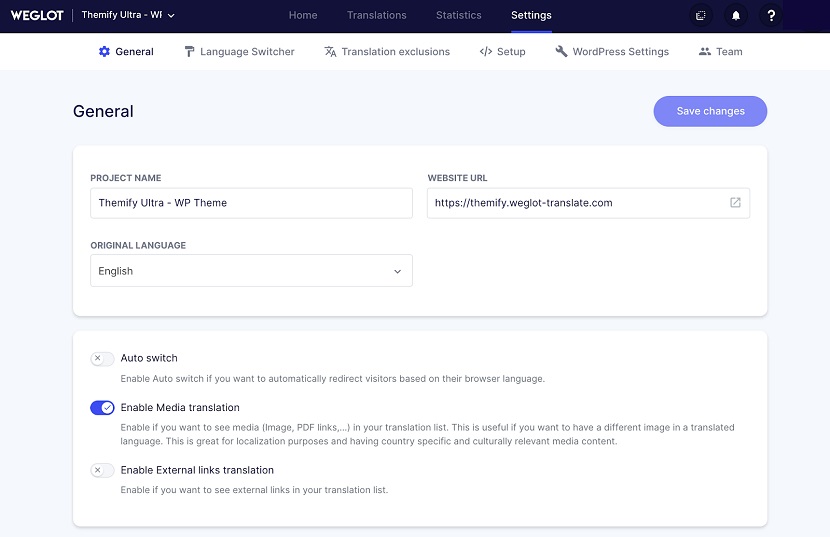Click the PROJECT NAME field label

pos(125,178)
